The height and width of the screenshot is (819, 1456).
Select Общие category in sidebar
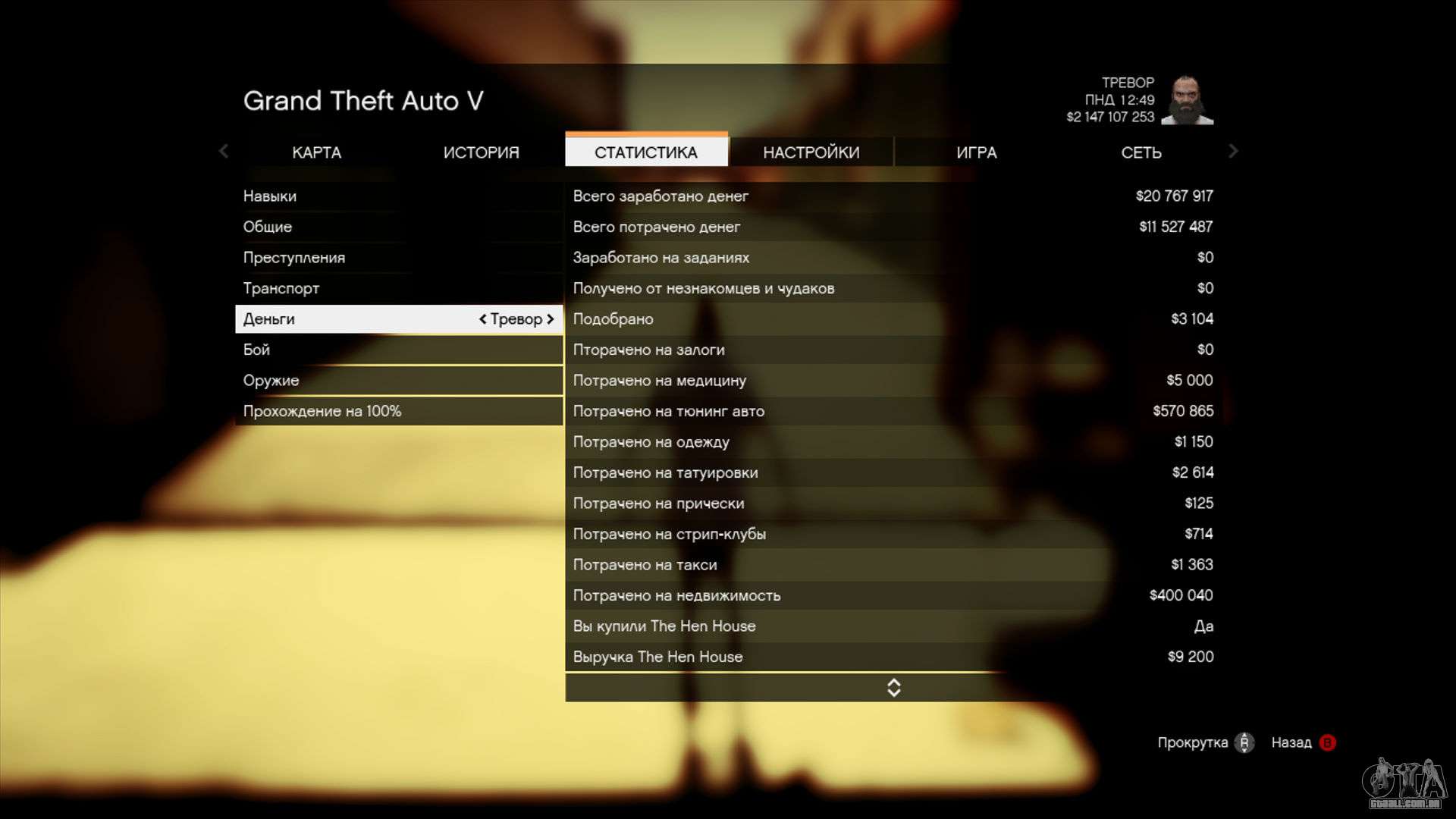266,226
